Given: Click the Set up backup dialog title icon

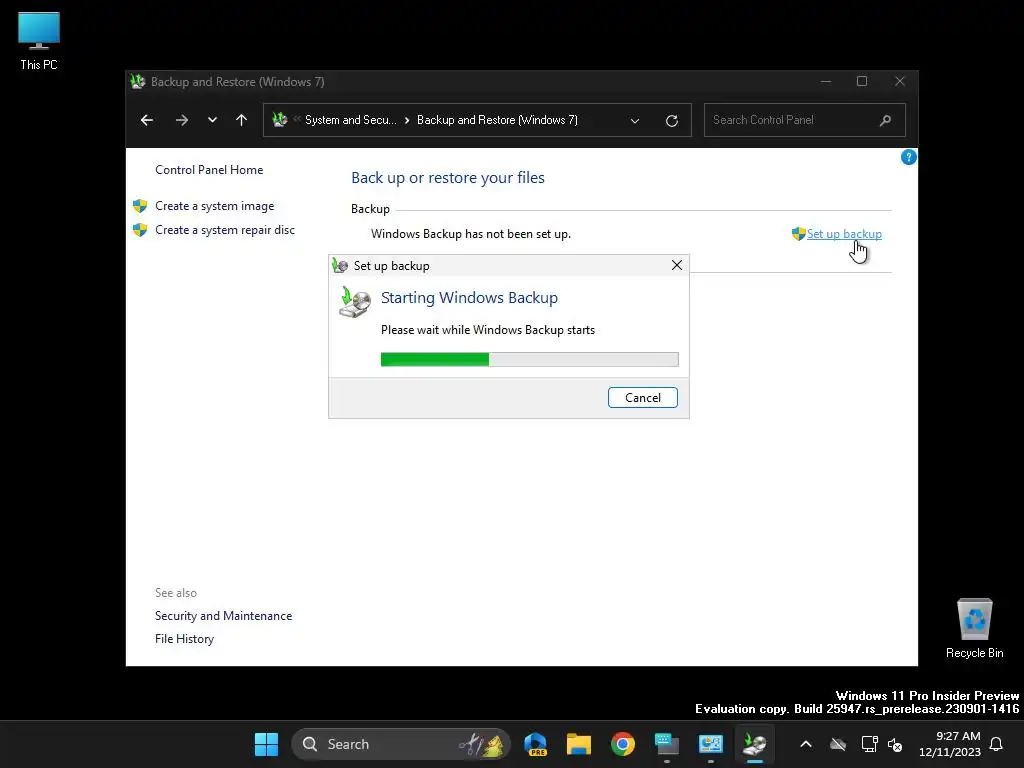Looking at the screenshot, I should click(340, 265).
